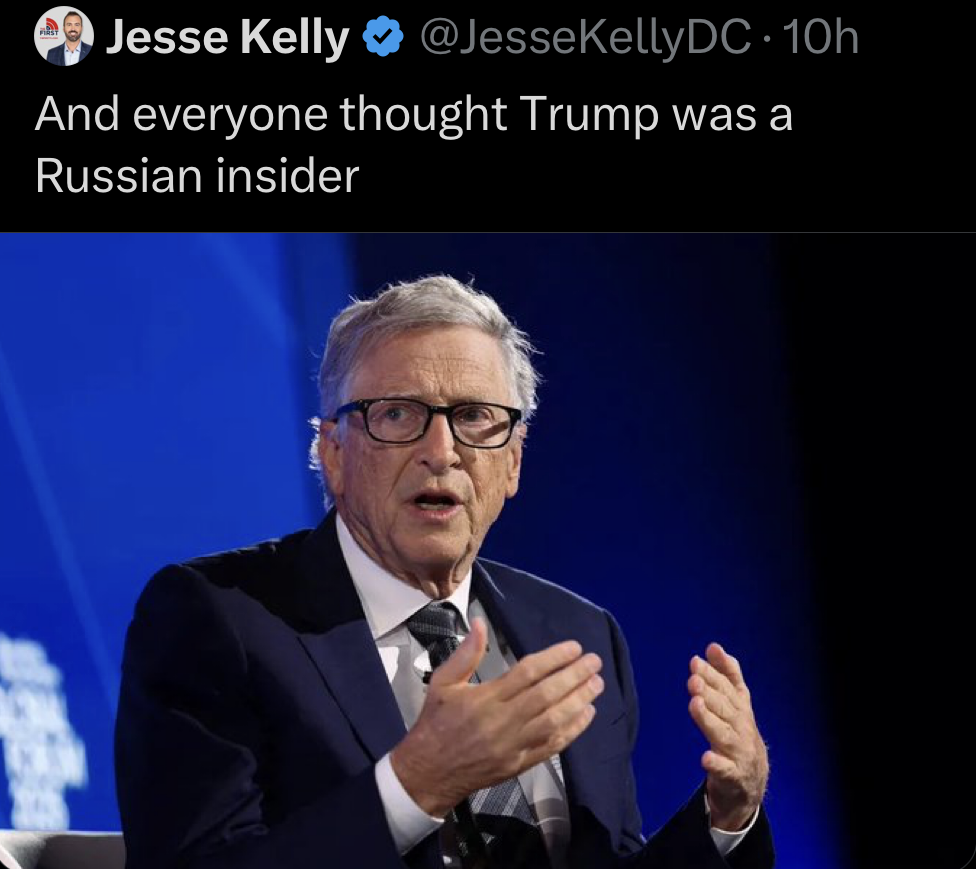Click the word "Trump" in the tweet
The width and height of the screenshot is (976, 869).
pyautogui.click(x=588, y=116)
